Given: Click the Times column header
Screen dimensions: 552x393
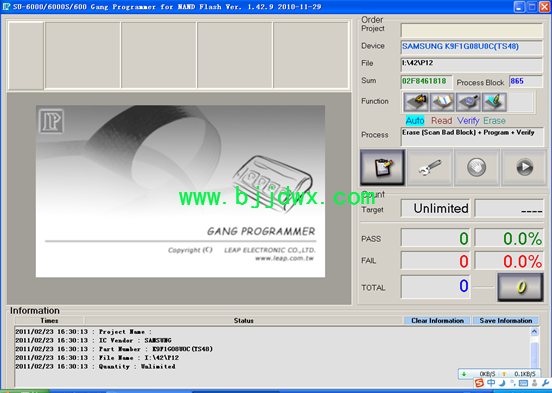Looking at the screenshot, I should coord(49,320).
